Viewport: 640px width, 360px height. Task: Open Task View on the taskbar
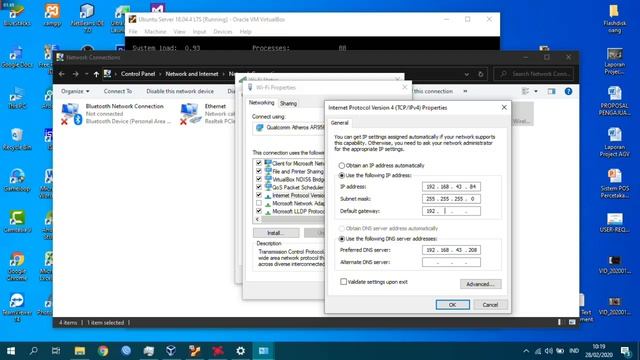coord(56,351)
